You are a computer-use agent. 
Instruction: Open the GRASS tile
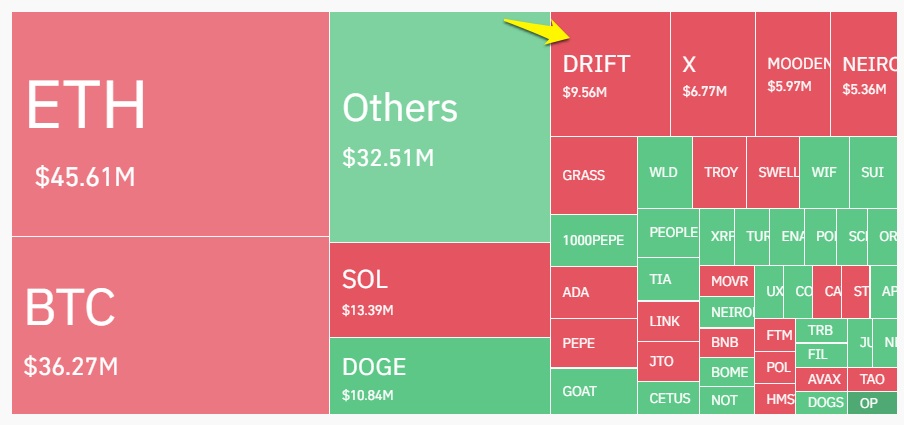(594, 175)
